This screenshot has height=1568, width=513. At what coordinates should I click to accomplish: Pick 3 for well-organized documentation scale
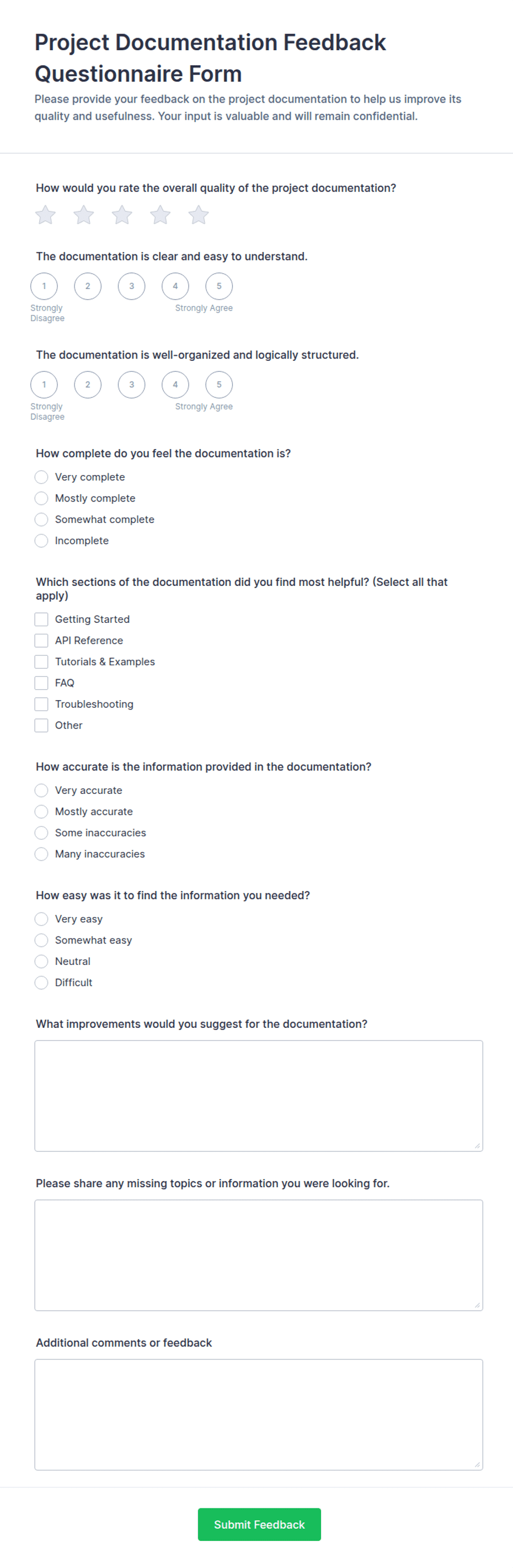pyautogui.click(x=131, y=385)
